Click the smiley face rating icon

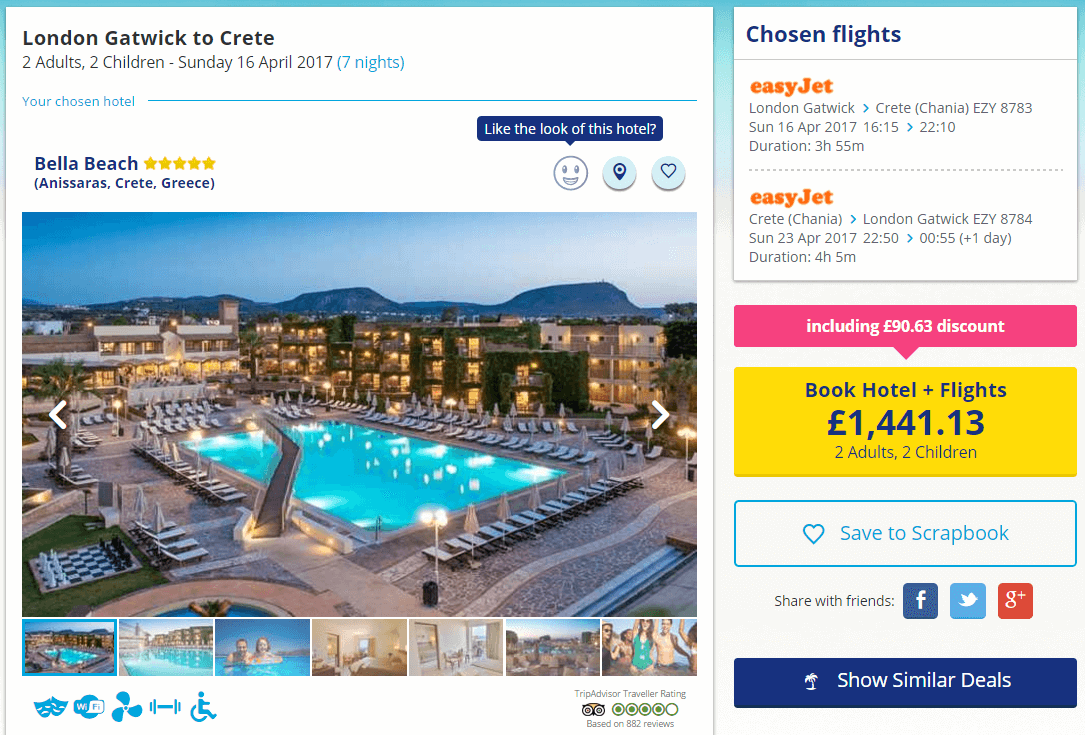click(570, 172)
